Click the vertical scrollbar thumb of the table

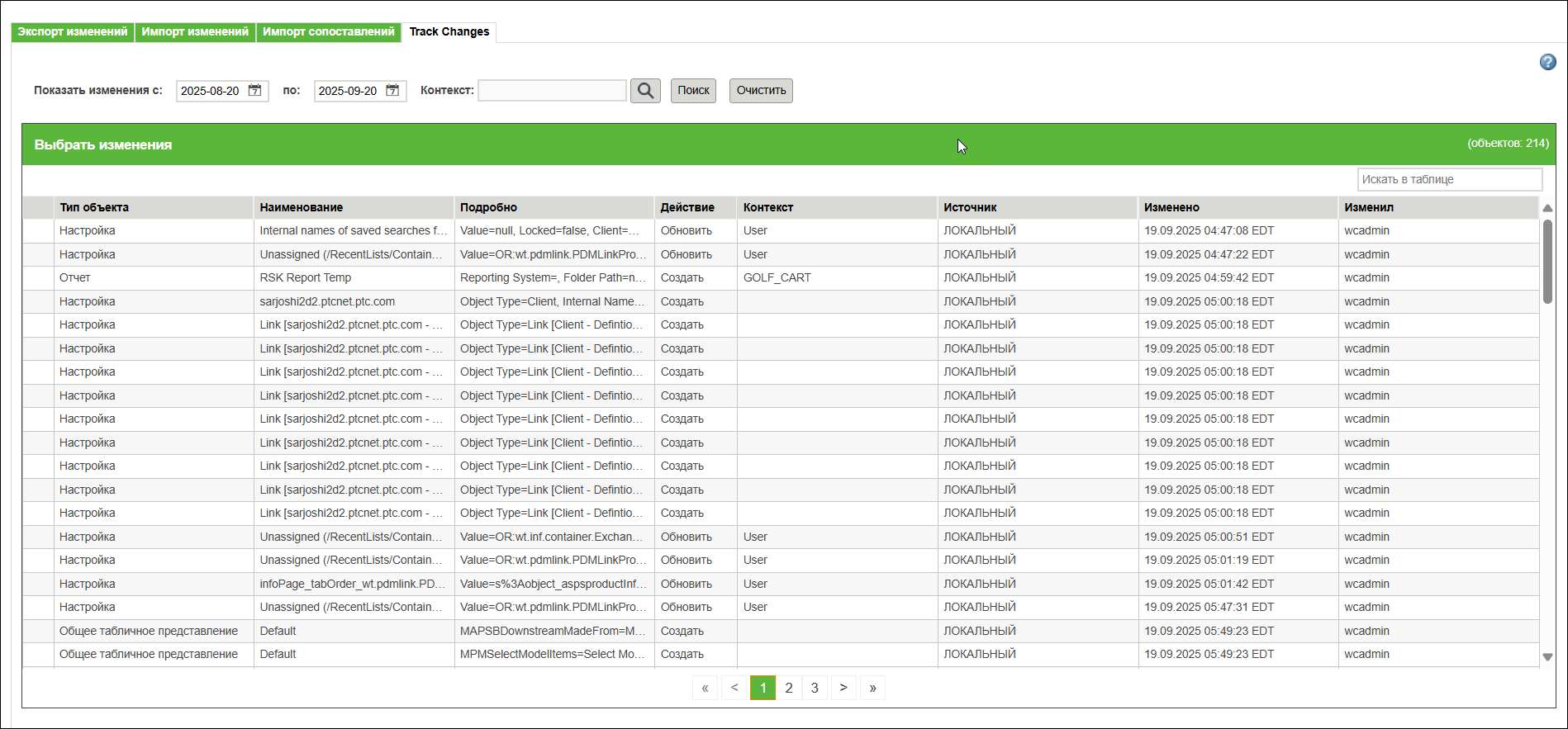pyautogui.click(x=1547, y=262)
